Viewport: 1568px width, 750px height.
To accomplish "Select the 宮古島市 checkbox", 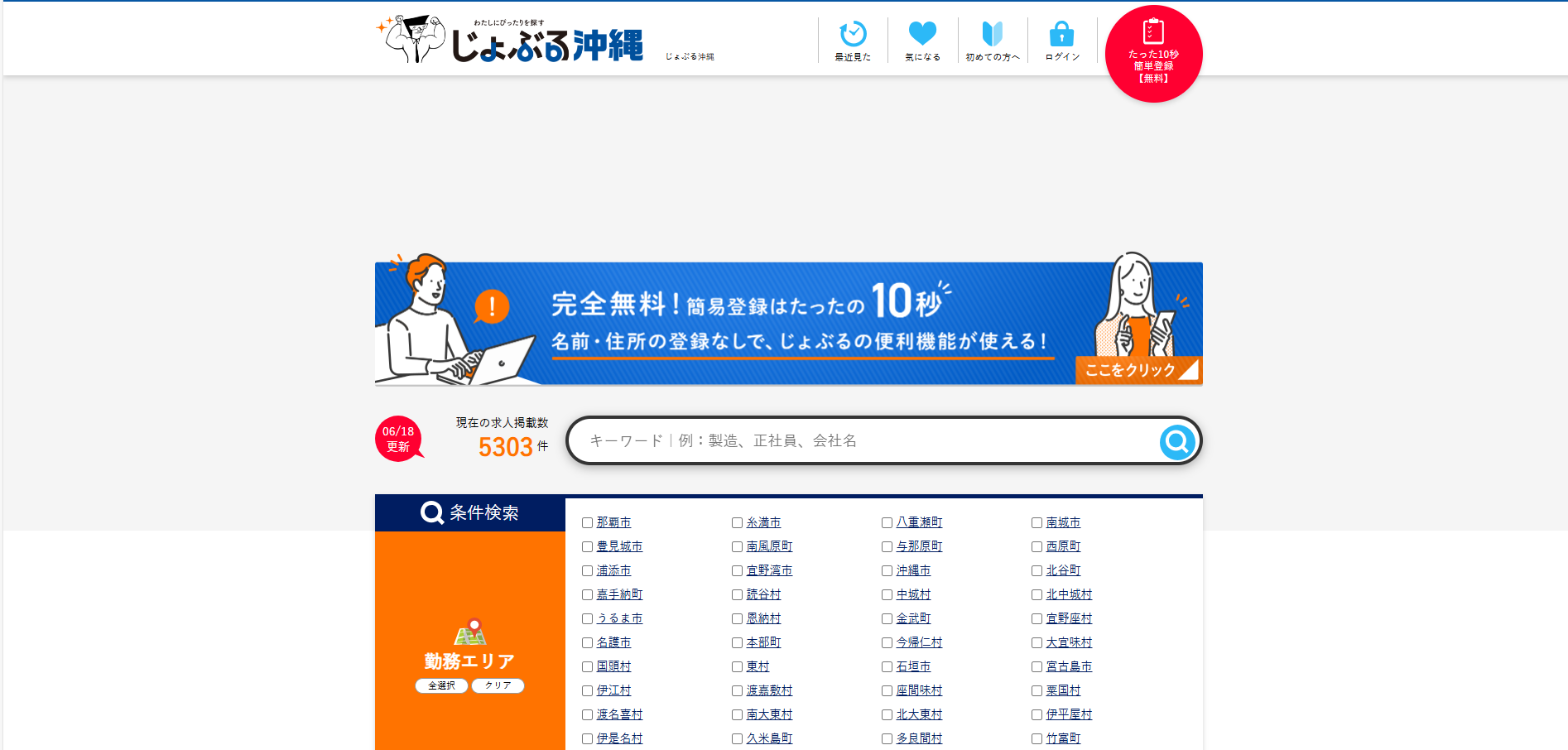I will [1037, 667].
